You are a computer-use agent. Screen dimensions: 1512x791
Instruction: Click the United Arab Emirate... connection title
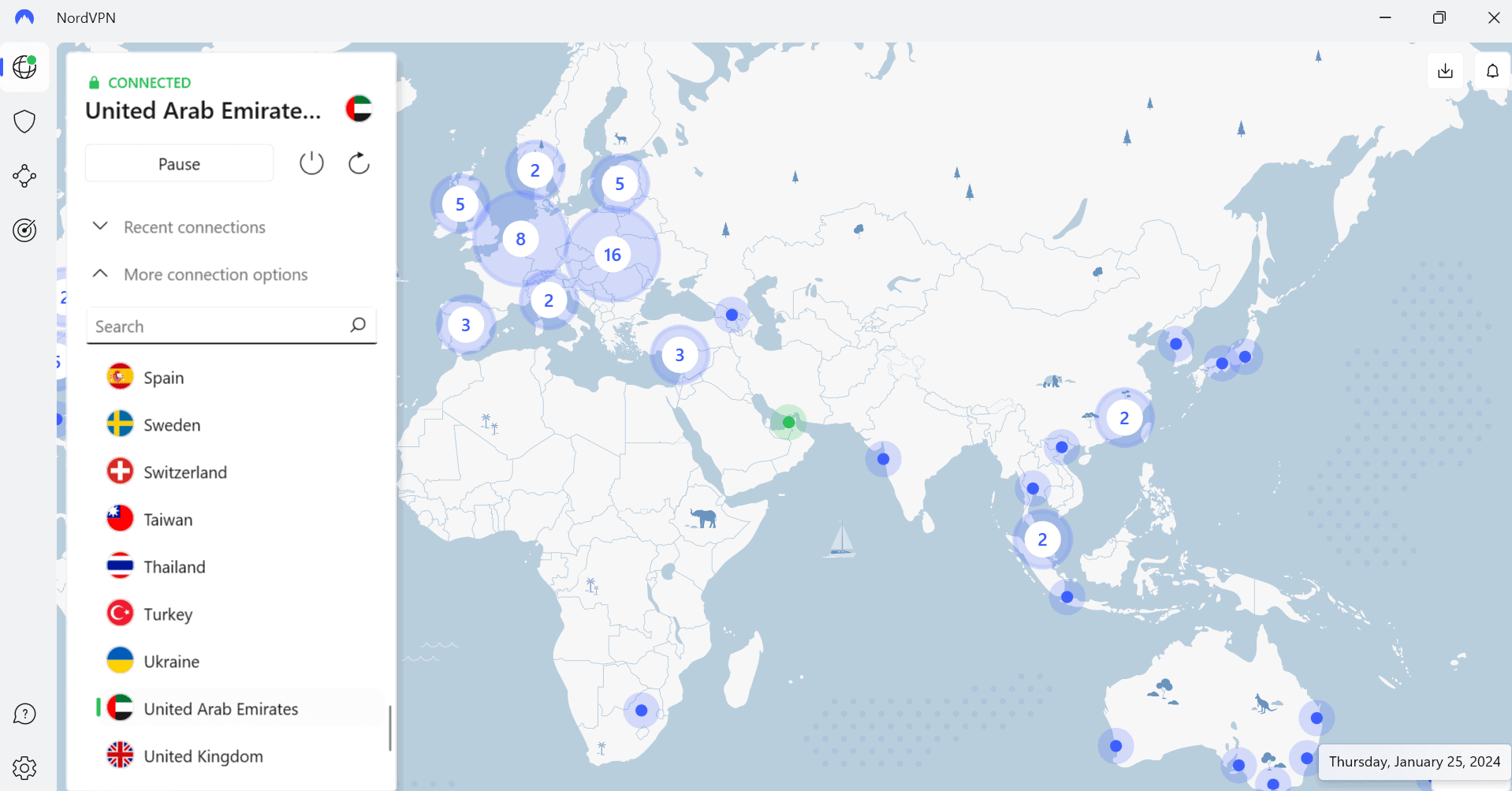click(x=203, y=110)
